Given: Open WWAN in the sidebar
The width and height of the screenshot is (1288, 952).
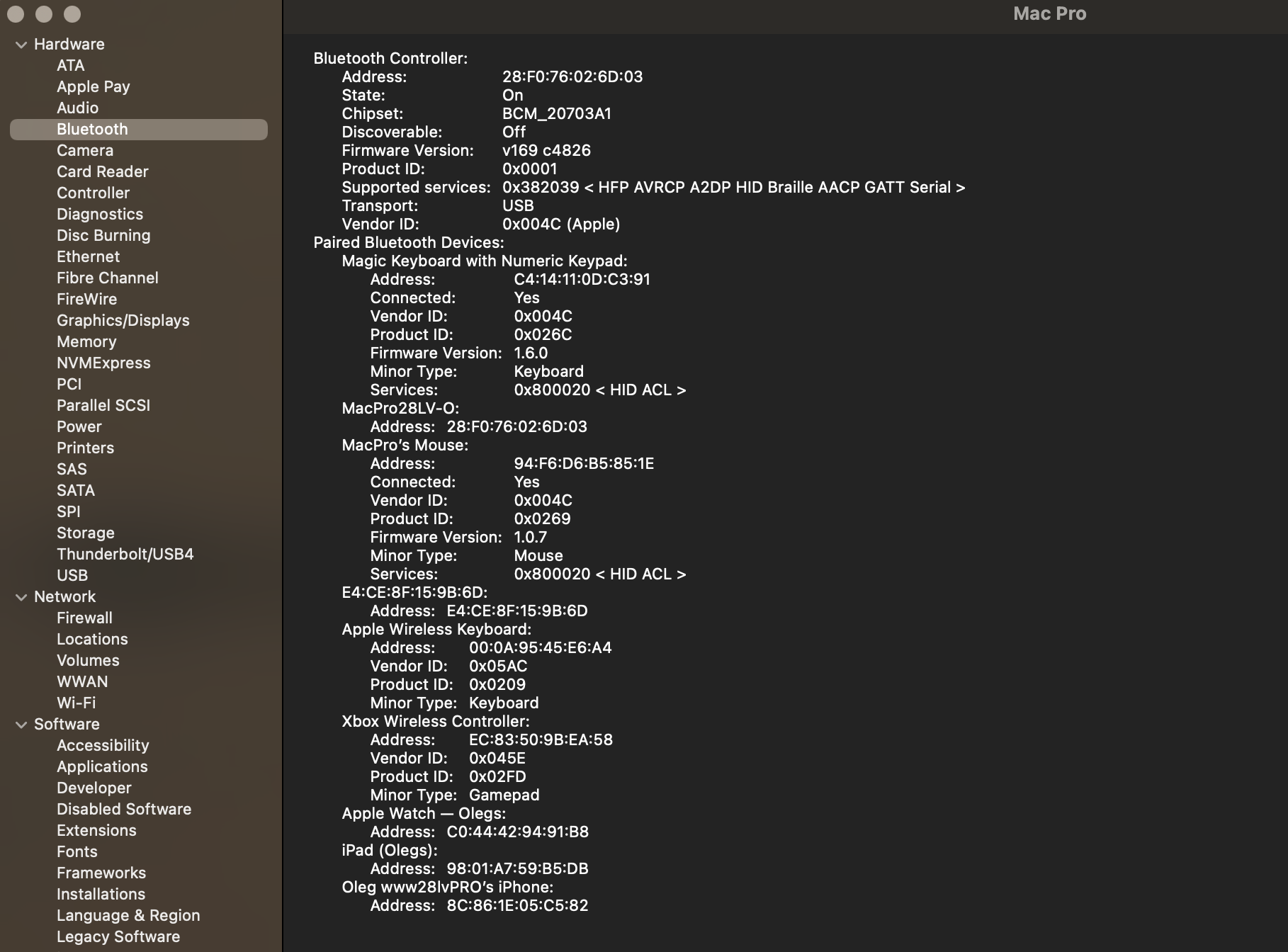Looking at the screenshot, I should coord(83,681).
